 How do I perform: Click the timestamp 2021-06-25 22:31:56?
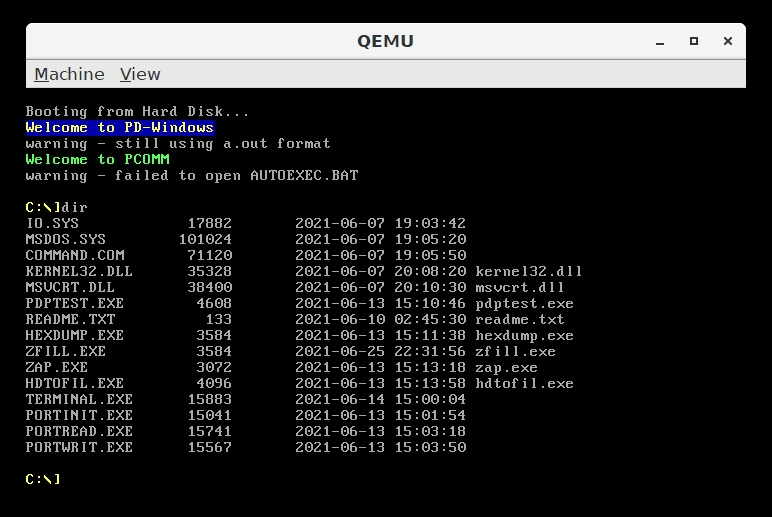tap(381, 352)
